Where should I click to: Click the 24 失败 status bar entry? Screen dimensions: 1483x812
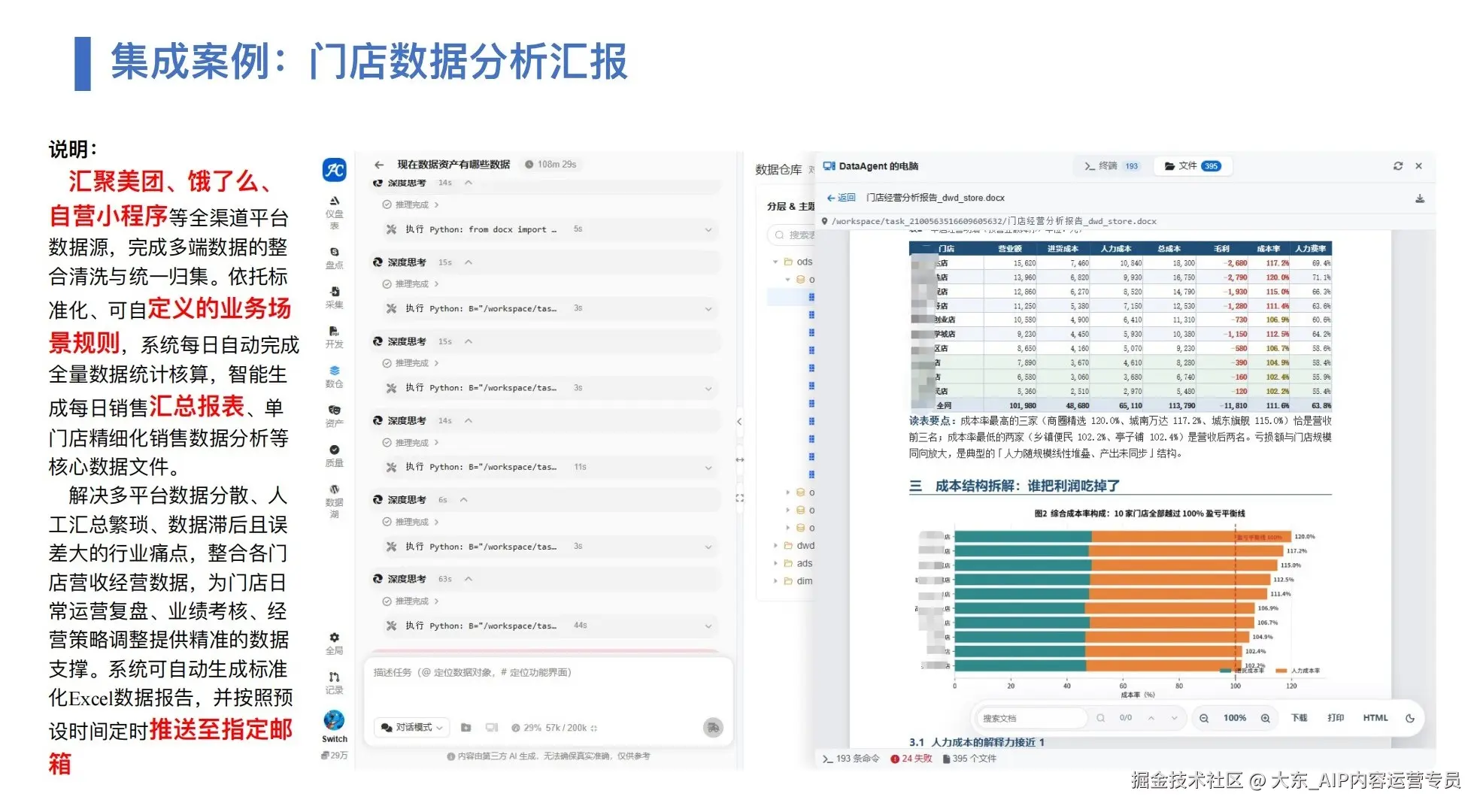point(911,759)
